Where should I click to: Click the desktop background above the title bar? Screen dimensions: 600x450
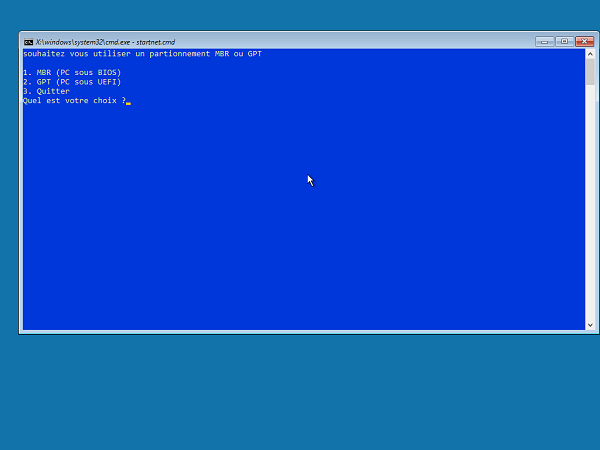click(300, 15)
